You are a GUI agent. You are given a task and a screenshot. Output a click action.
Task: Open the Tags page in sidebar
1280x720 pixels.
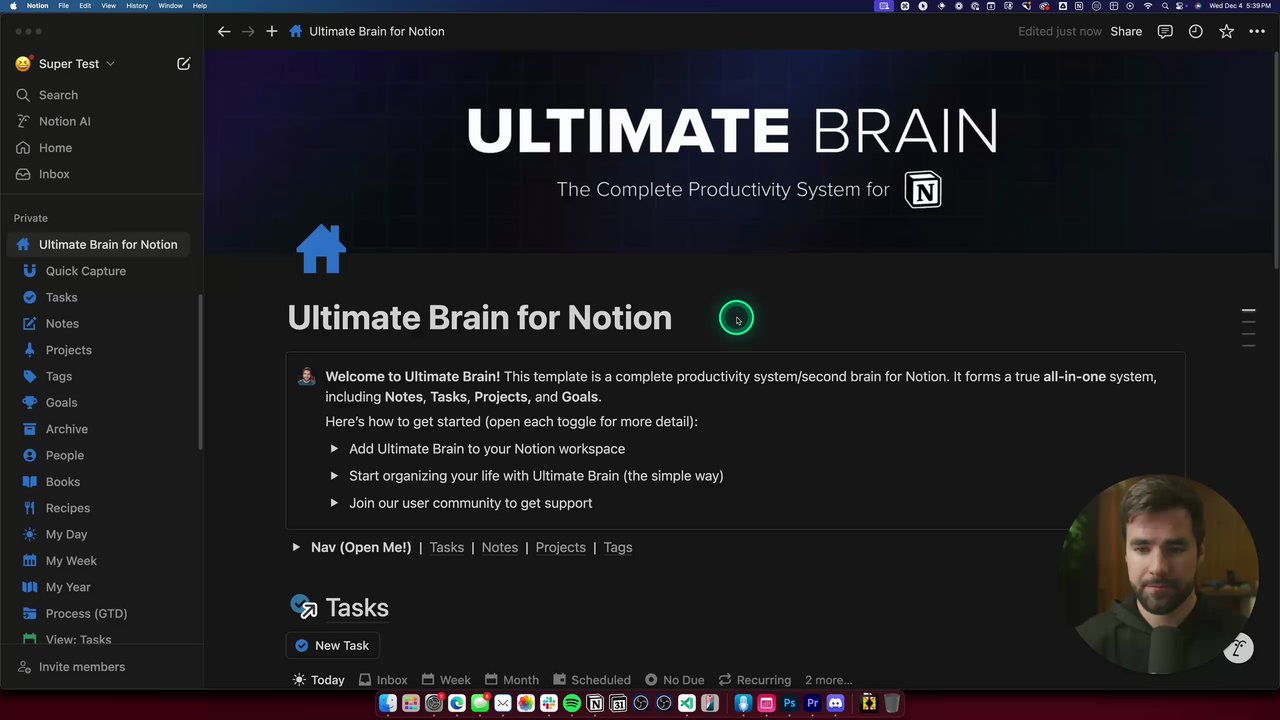coord(58,376)
